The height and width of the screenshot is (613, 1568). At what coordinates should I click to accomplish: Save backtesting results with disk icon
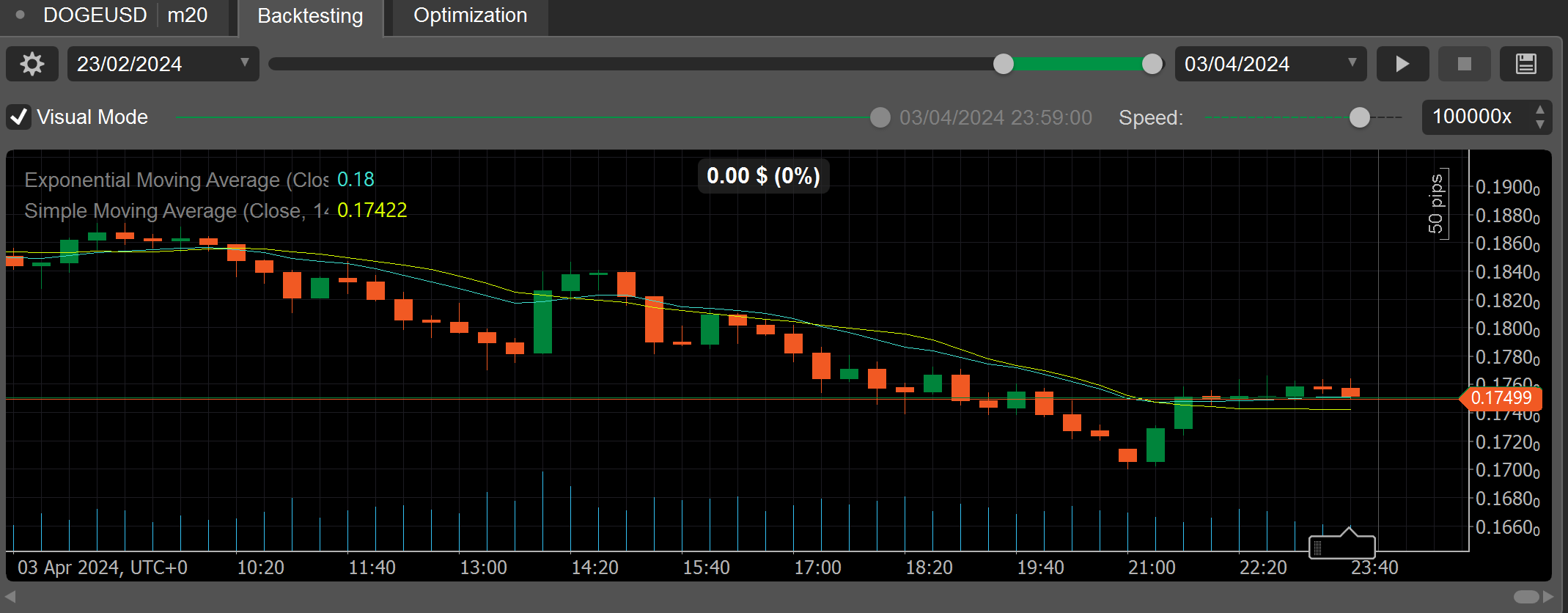click(x=1525, y=65)
